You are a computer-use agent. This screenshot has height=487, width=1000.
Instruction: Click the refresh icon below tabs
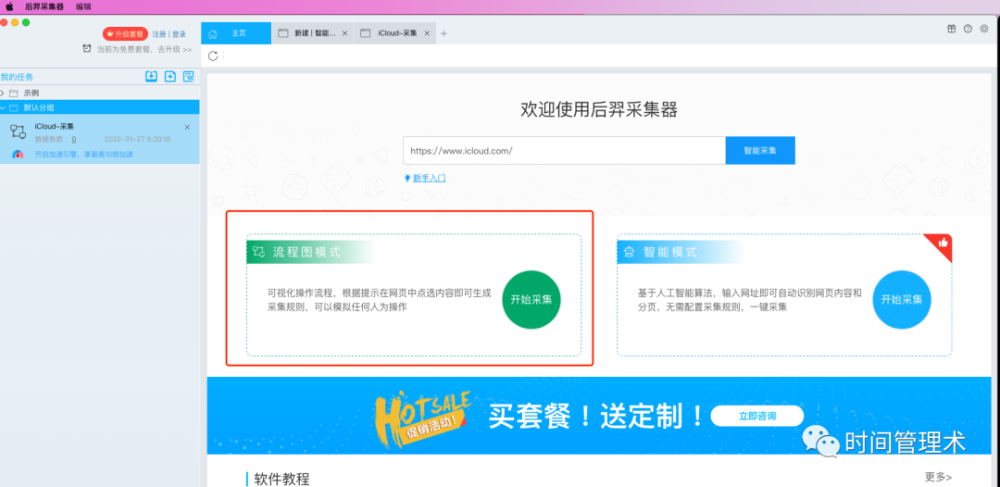pyautogui.click(x=213, y=56)
